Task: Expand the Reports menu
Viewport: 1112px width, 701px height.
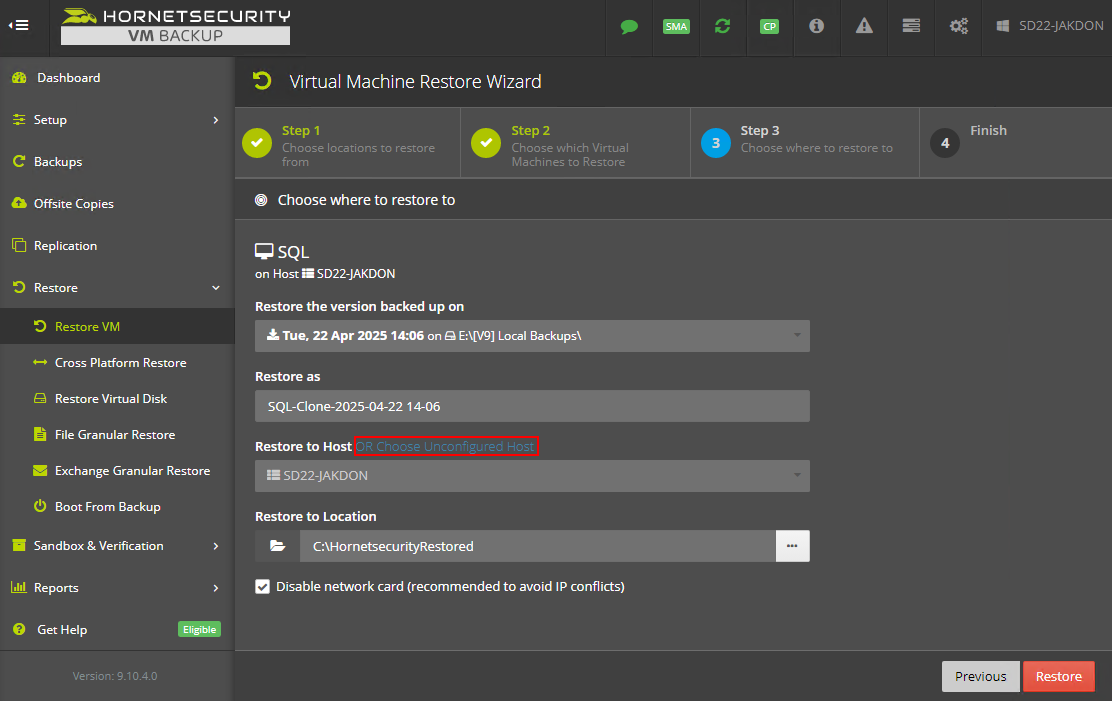Action: (117, 587)
